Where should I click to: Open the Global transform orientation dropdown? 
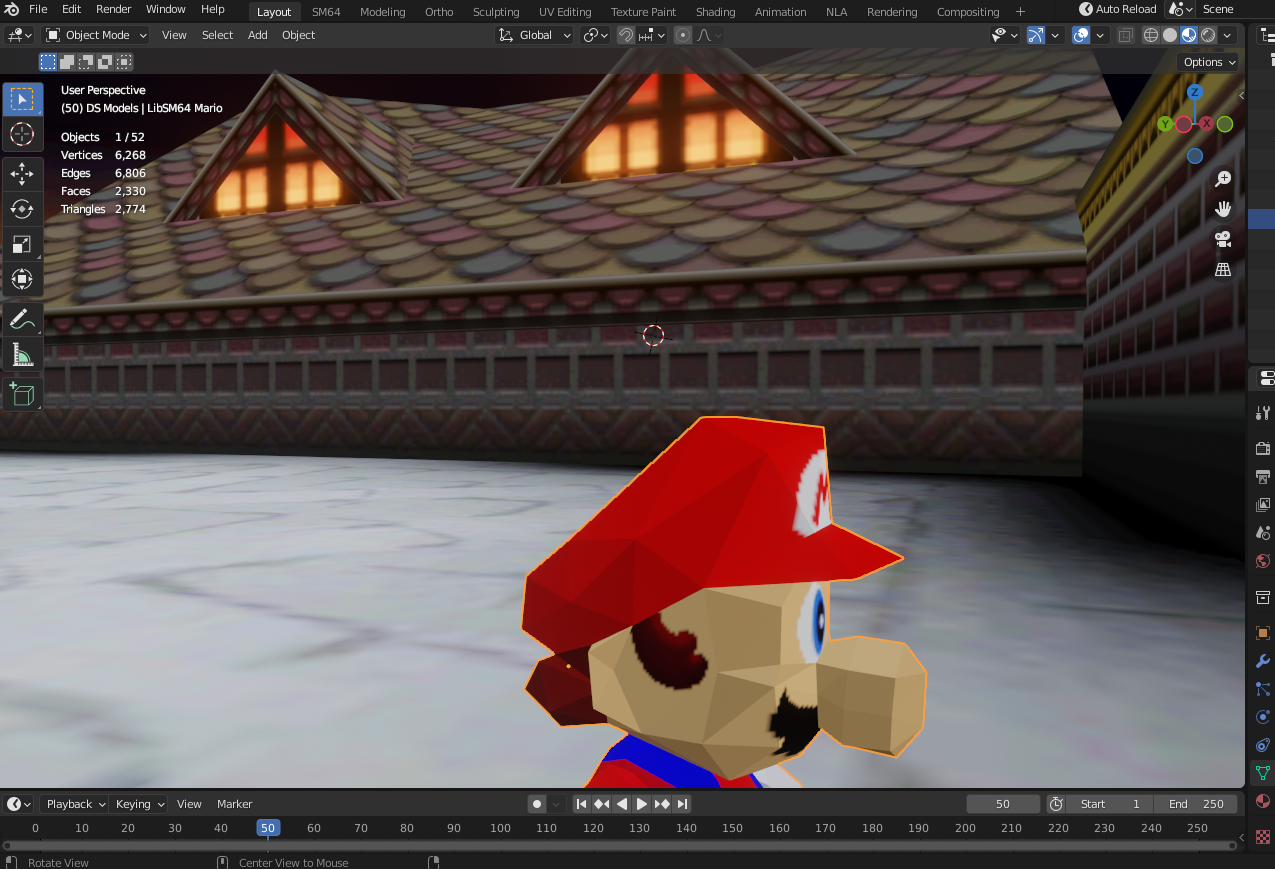534,35
